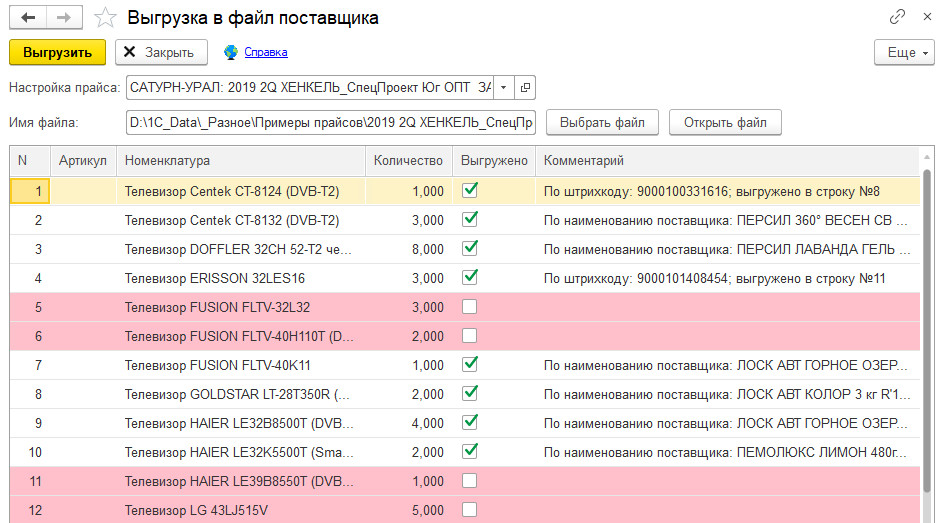Click row number 12 cell
The height and width of the screenshot is (523, 938).
point(30,510)
